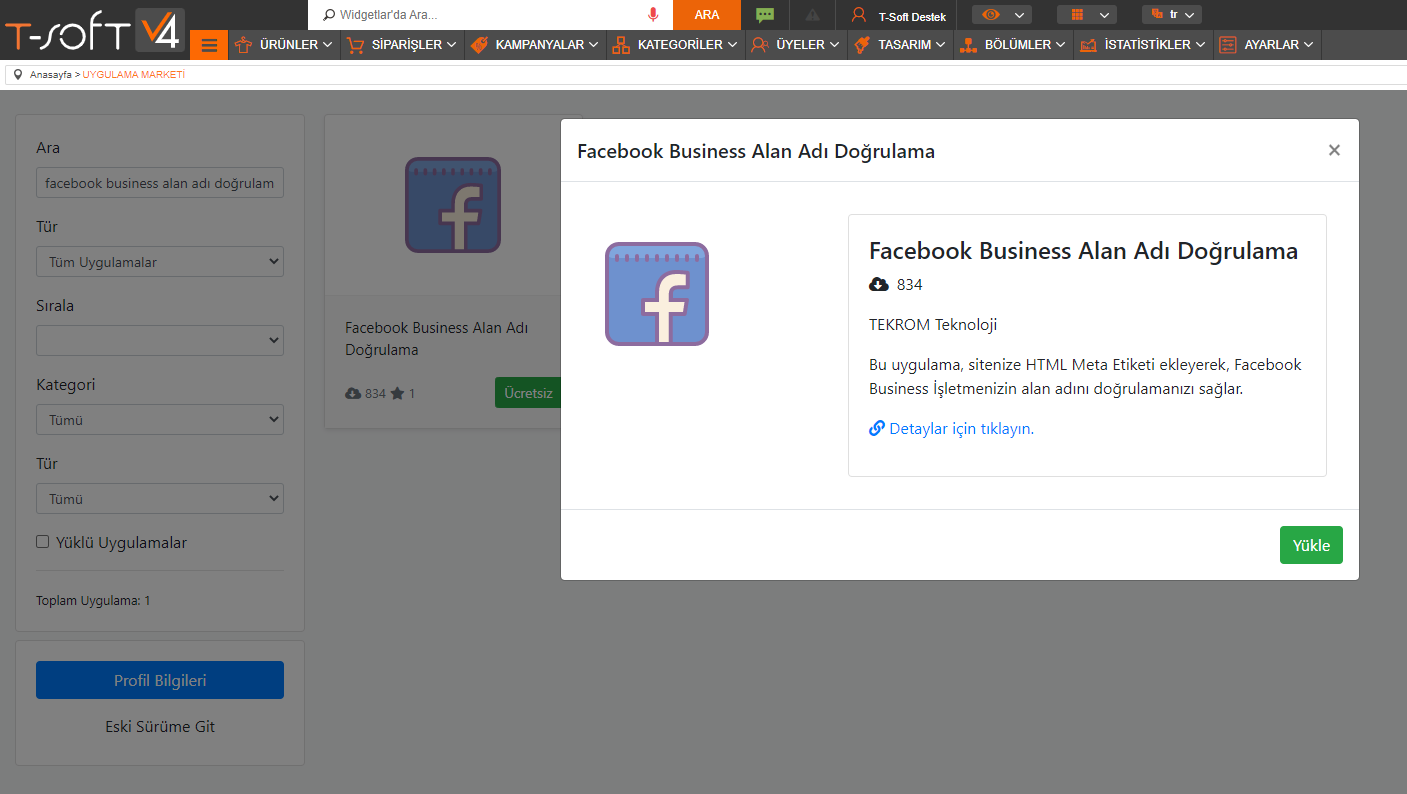Click the star rating icon on the app card

click(x=397, y=394)
